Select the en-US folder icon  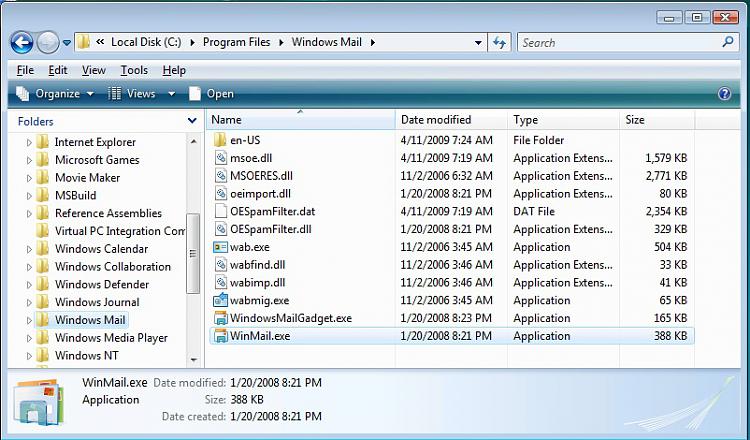pos(220,140)
